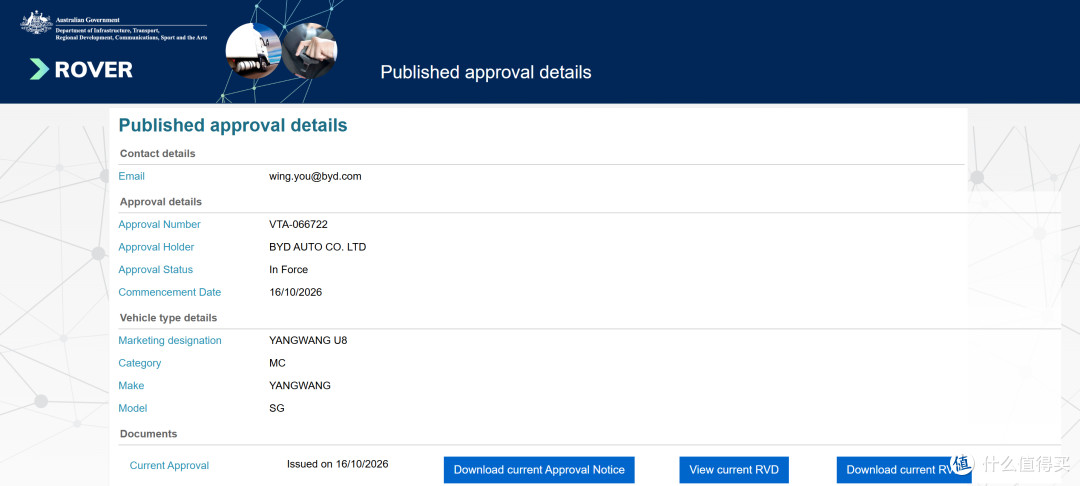The image size is (1080, 486).
Task: Click the ROVER logo
Action: [81, 70]
